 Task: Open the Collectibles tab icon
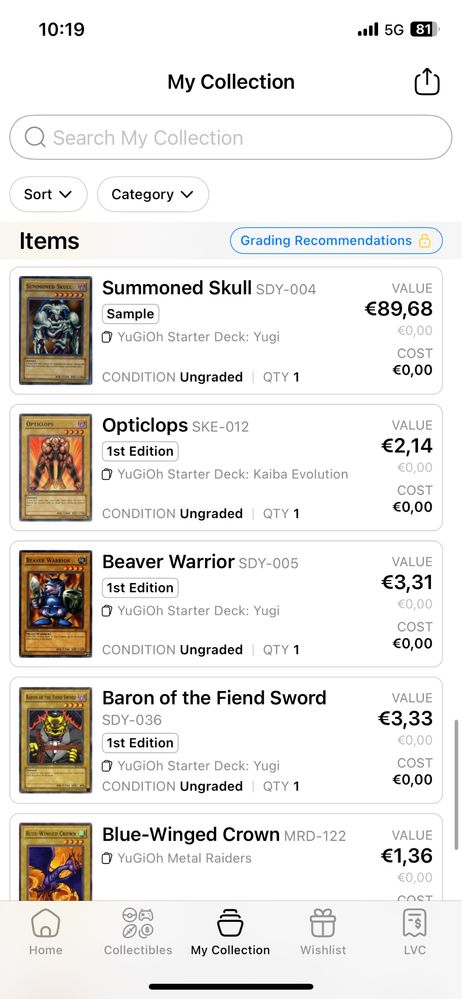pyautogui.click(x=138, y=923)
